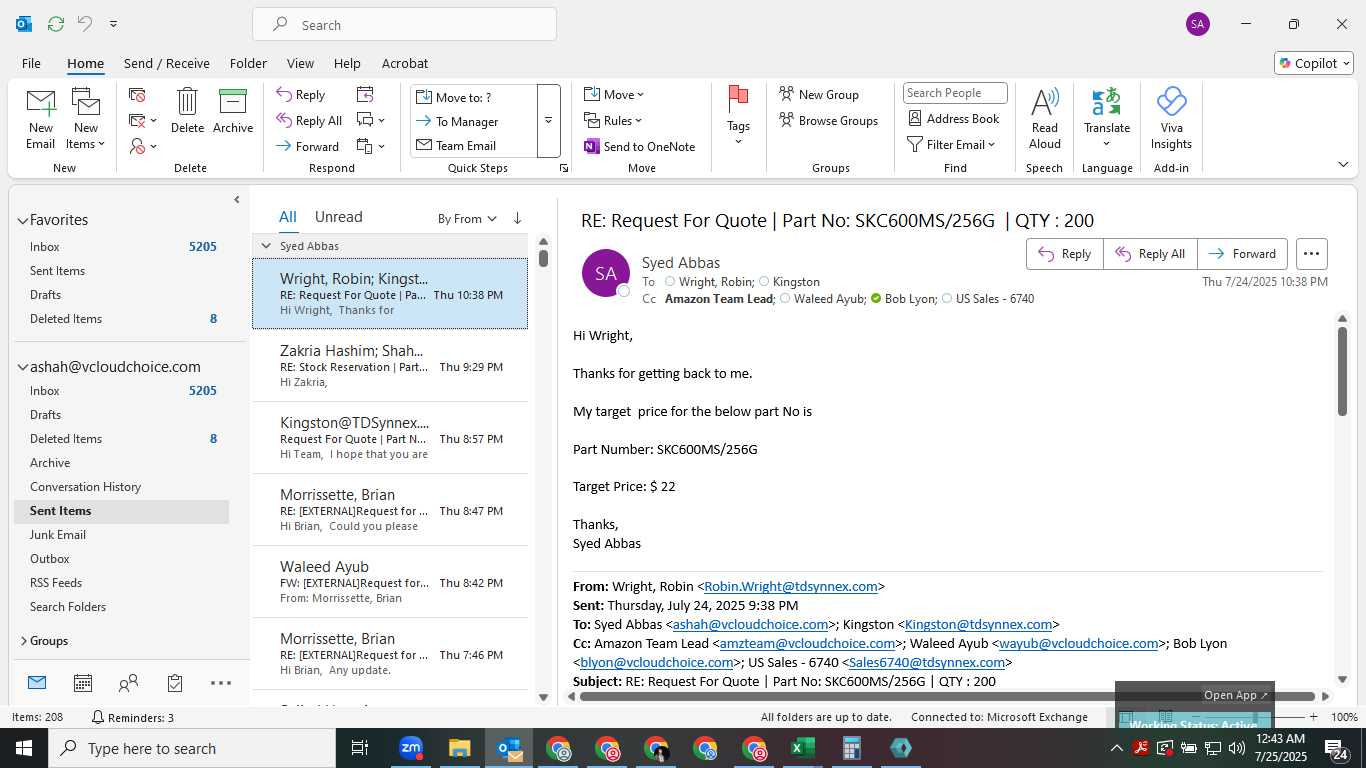Click Reply All in reading pane
The image size is (1366, 768).
point(1150,254)
